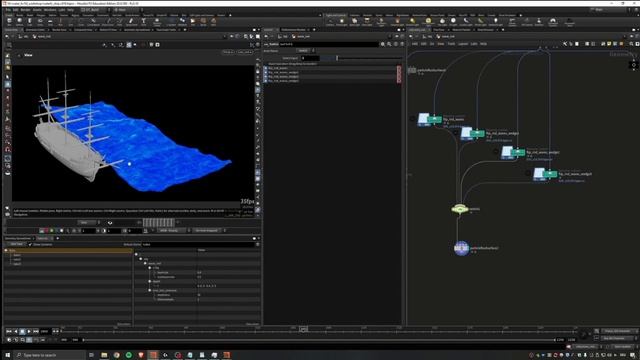Jump to the last frame
This screenshot has height=360, width=640.
click(x=36, y=331)
